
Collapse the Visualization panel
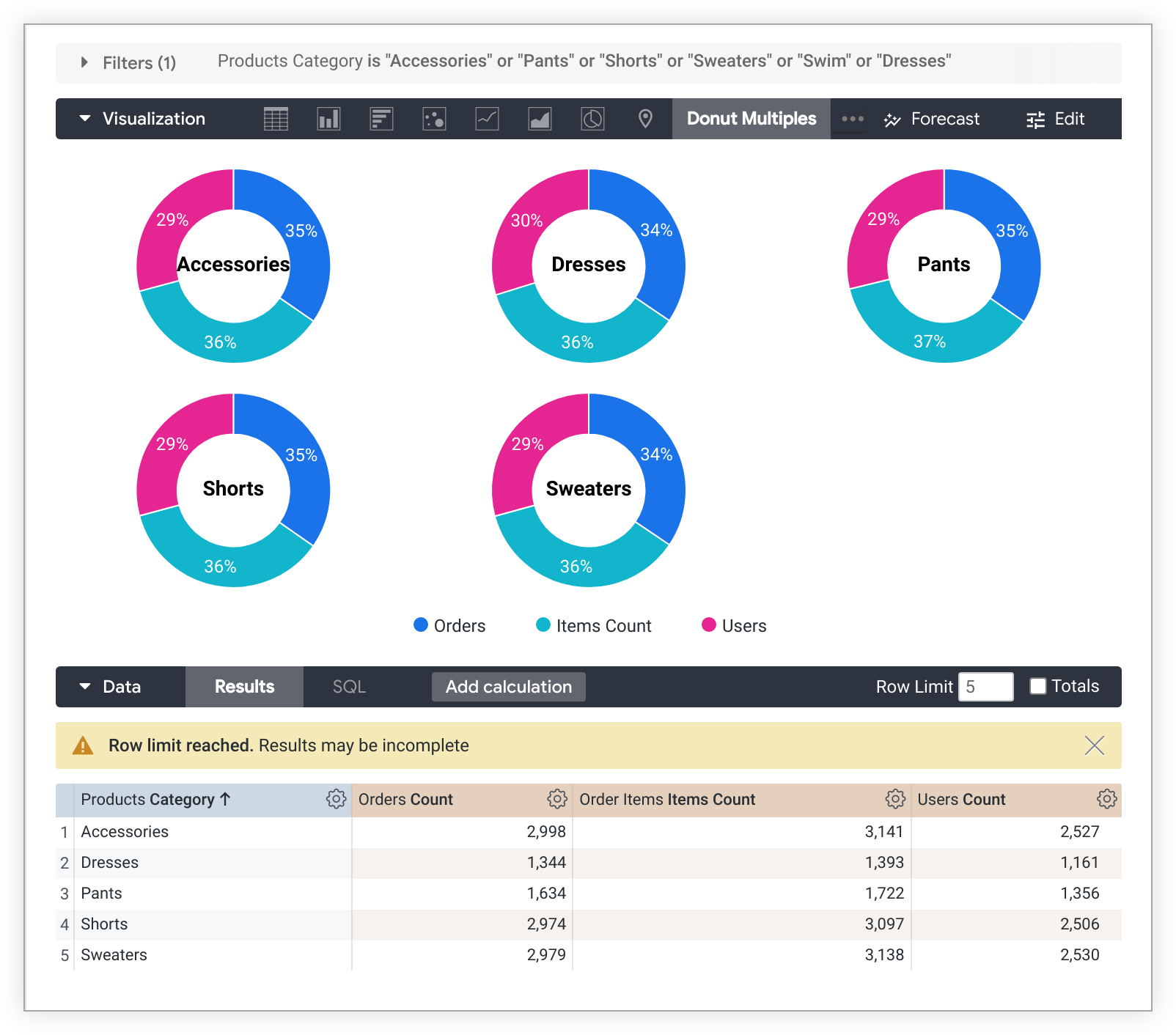pos(85,118)
